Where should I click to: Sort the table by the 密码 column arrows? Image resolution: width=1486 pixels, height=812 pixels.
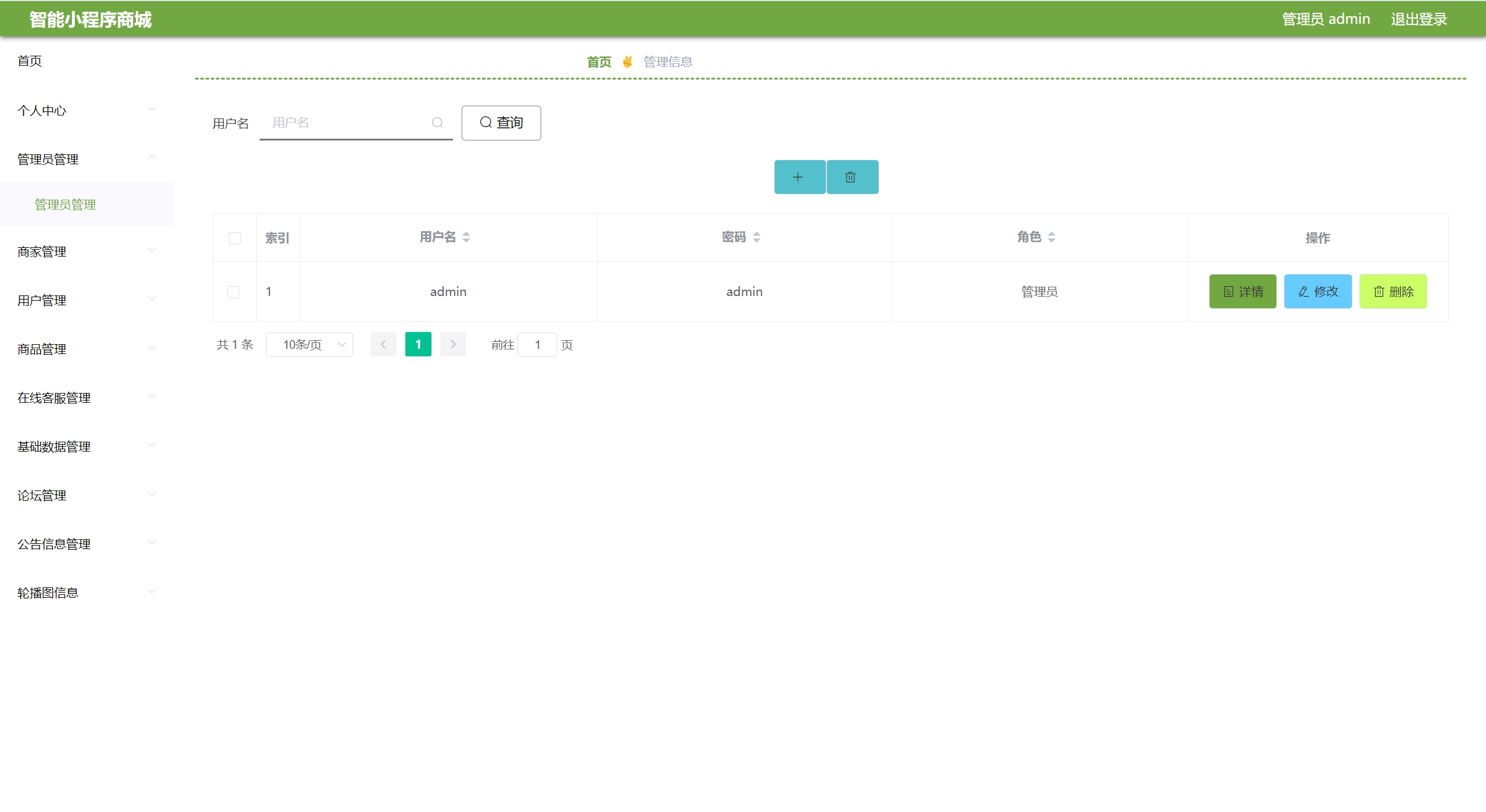[756, 237]
